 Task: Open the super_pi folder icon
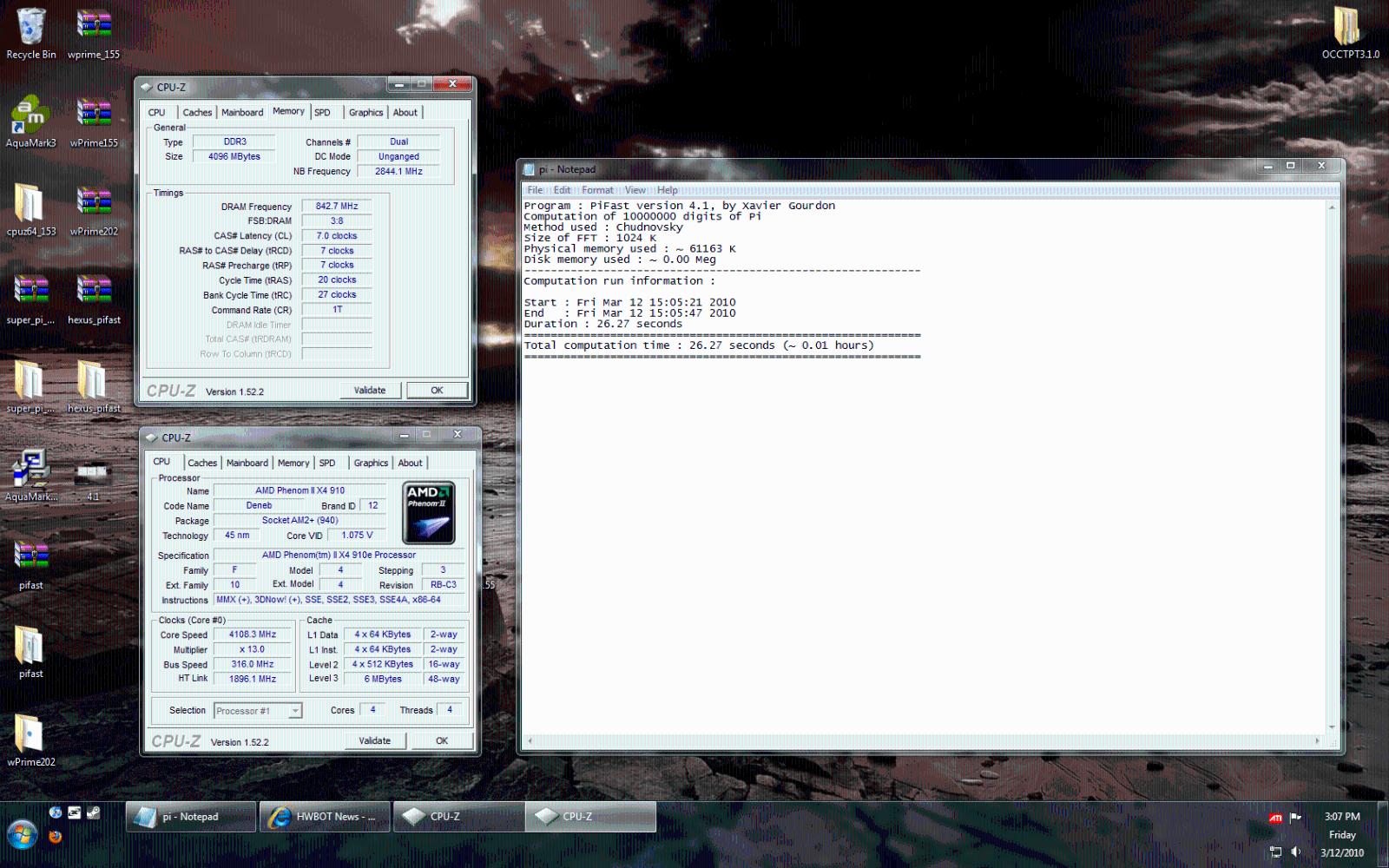coord(30,388)
